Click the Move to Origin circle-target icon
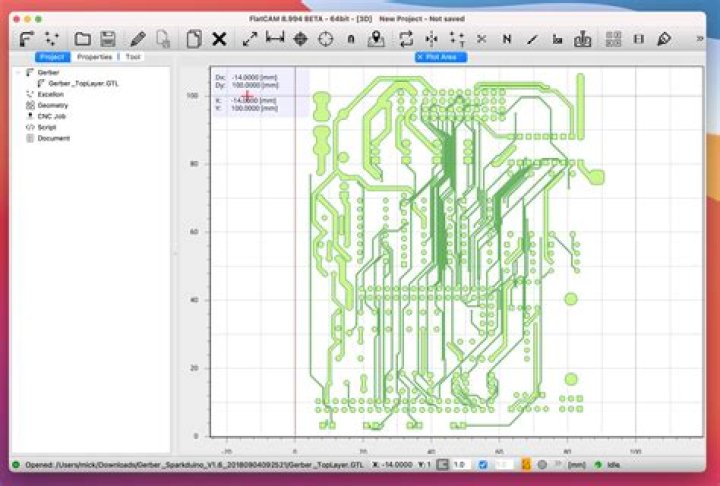The image size is (720, 486). 326,39
